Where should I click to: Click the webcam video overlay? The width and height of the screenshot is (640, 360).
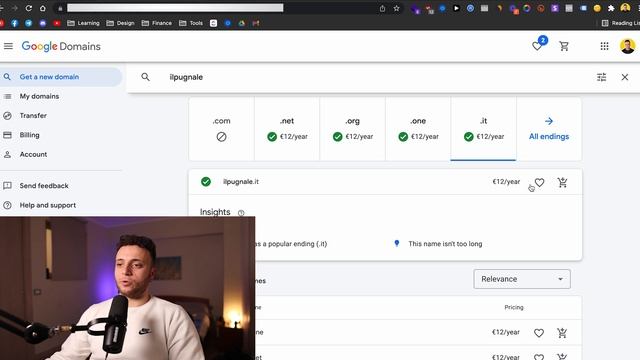127,288
